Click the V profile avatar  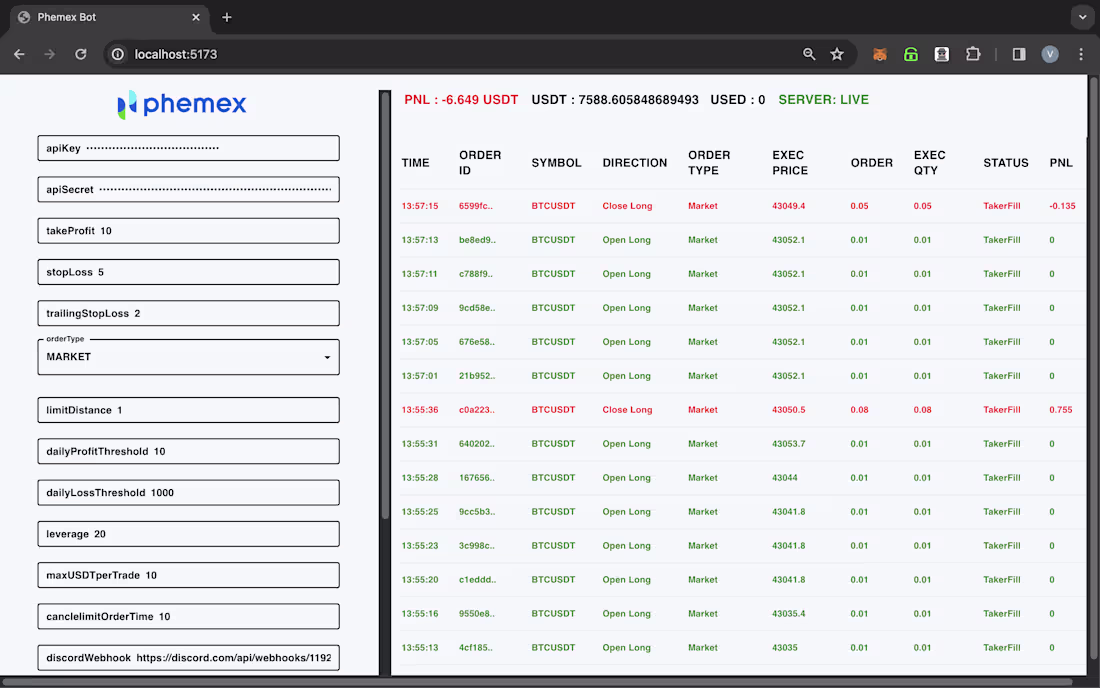click(1050, 54)
